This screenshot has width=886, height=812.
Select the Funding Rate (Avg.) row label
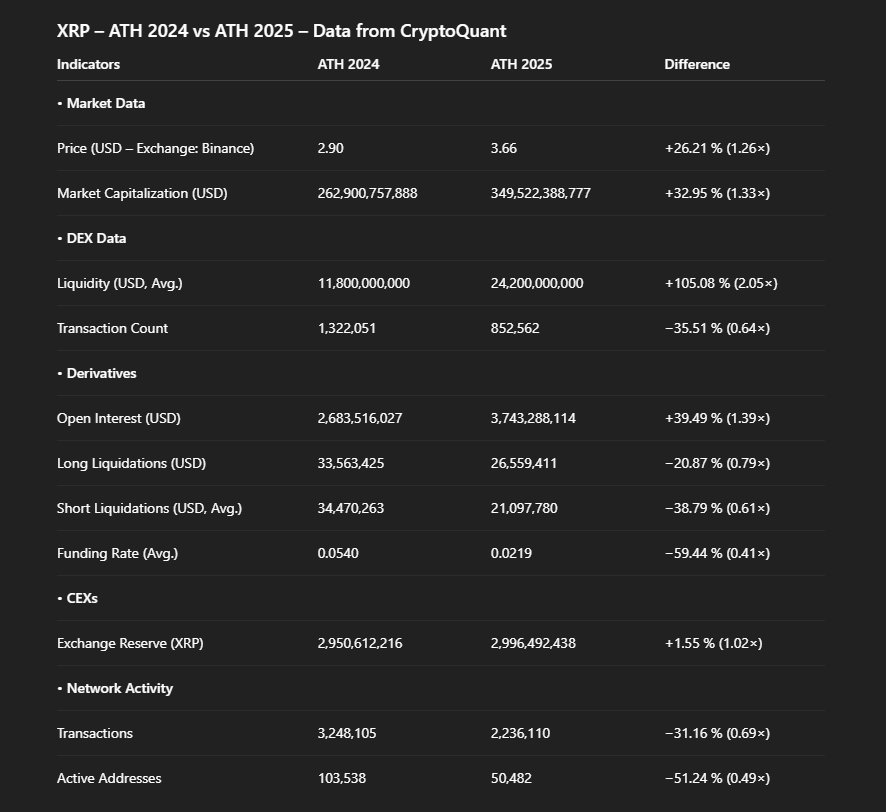117,553
